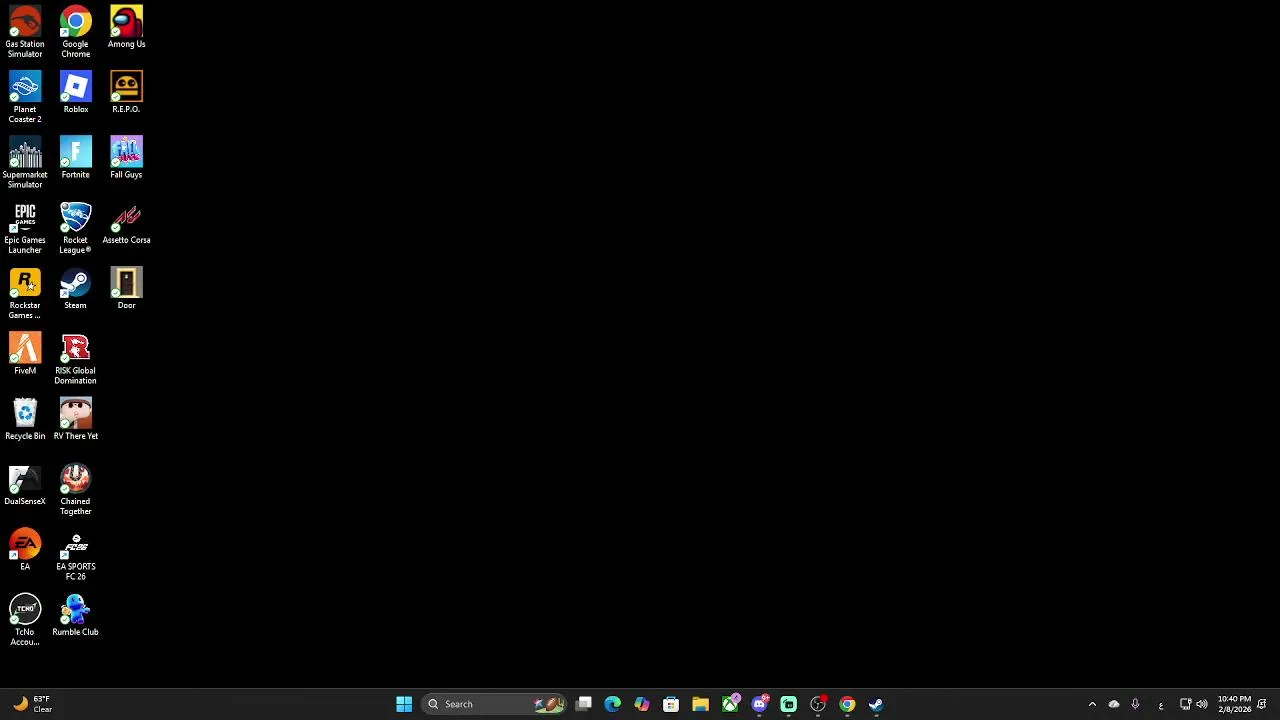Viewport: 1280px width, 720px height.
Task: Open the clock showing 10:40 PM
Action: coord(1234,704)
